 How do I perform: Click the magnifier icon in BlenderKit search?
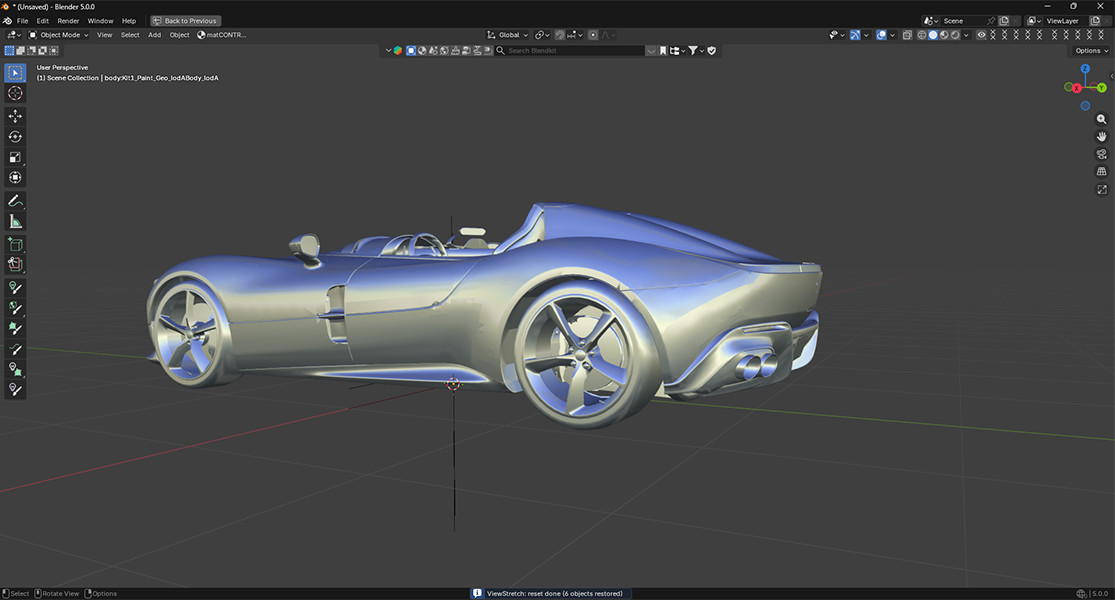click(x=501, y=50)
